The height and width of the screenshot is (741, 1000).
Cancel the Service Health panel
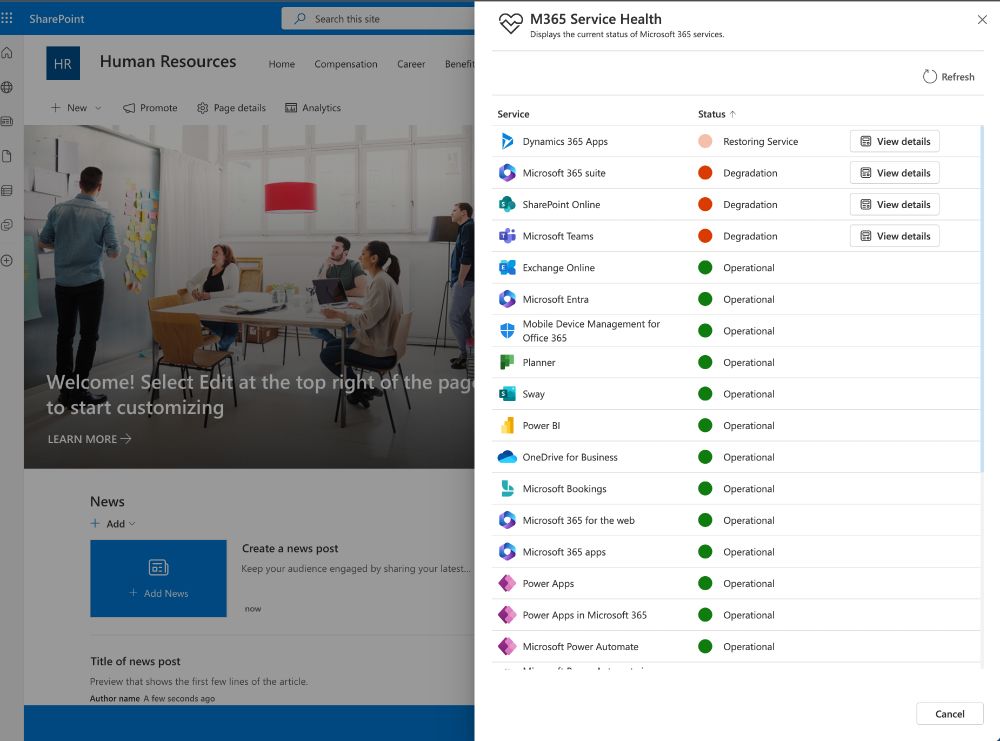click(x=950, y=714)
